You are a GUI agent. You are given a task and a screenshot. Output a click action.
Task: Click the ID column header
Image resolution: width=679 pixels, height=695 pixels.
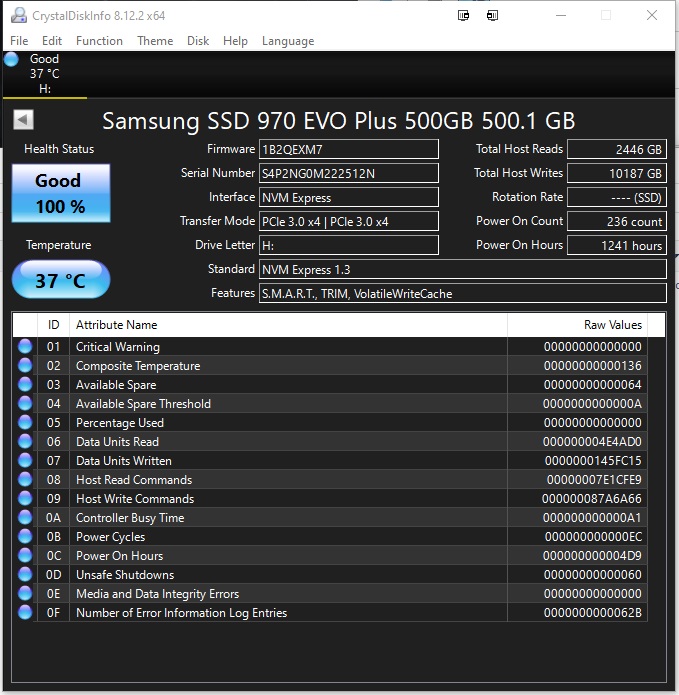point(54,325)
